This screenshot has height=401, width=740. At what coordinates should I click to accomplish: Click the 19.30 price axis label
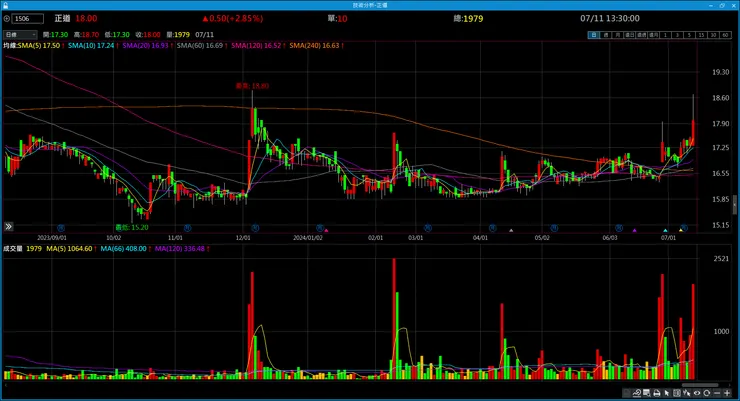point(721,72)
